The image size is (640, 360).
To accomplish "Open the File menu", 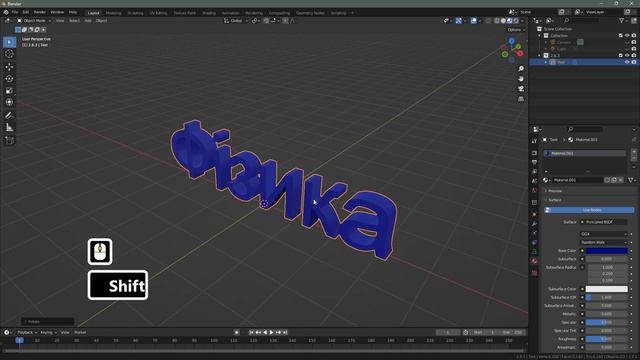I will click(x=15, y=12).
